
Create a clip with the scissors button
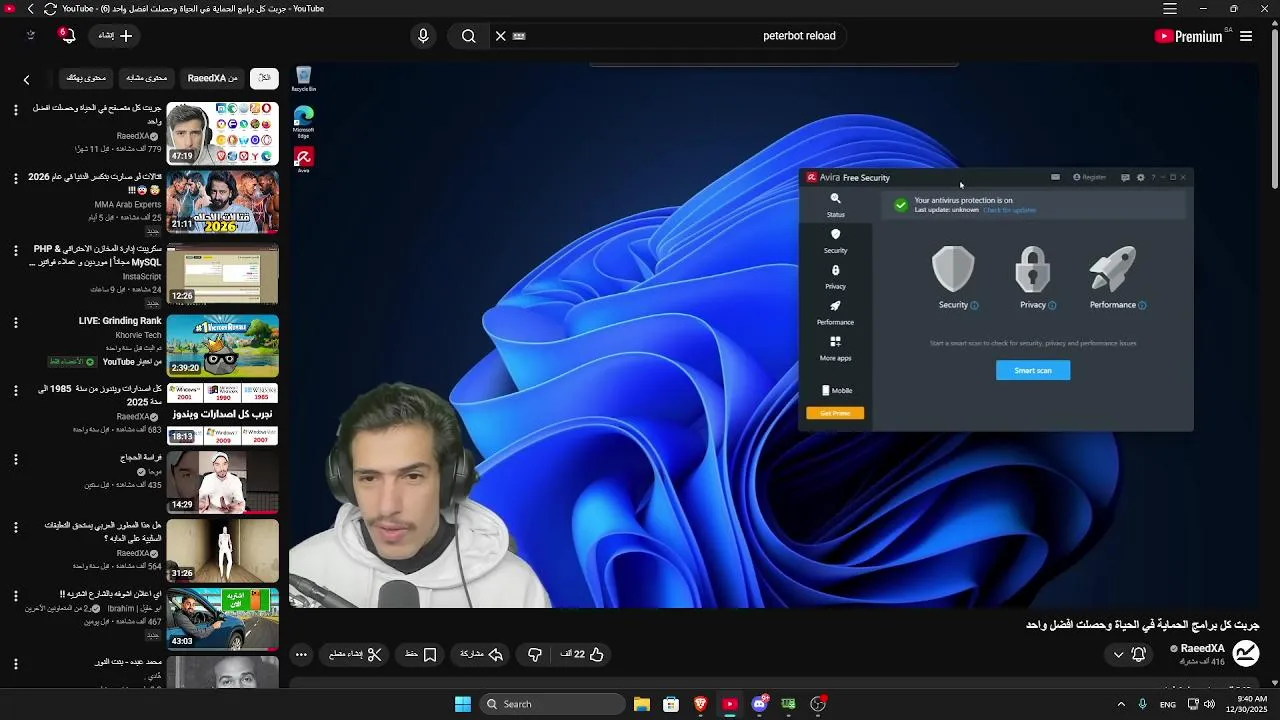(356, 654)
